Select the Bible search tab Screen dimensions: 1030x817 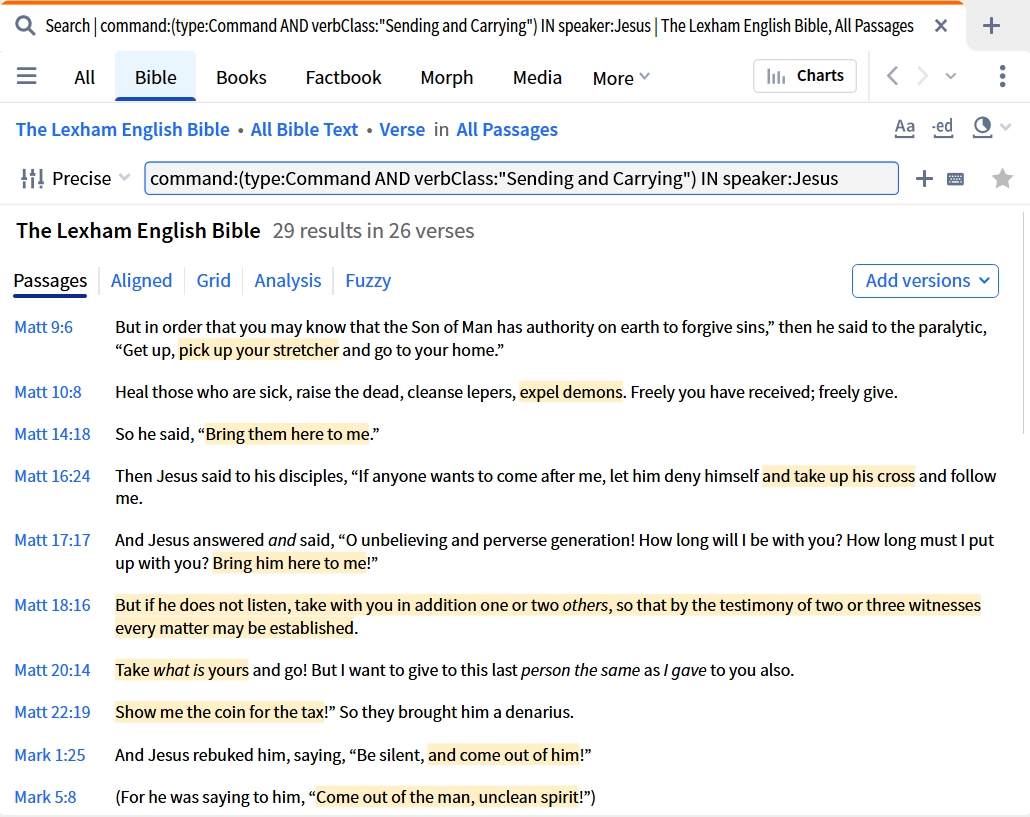(156, 77)
